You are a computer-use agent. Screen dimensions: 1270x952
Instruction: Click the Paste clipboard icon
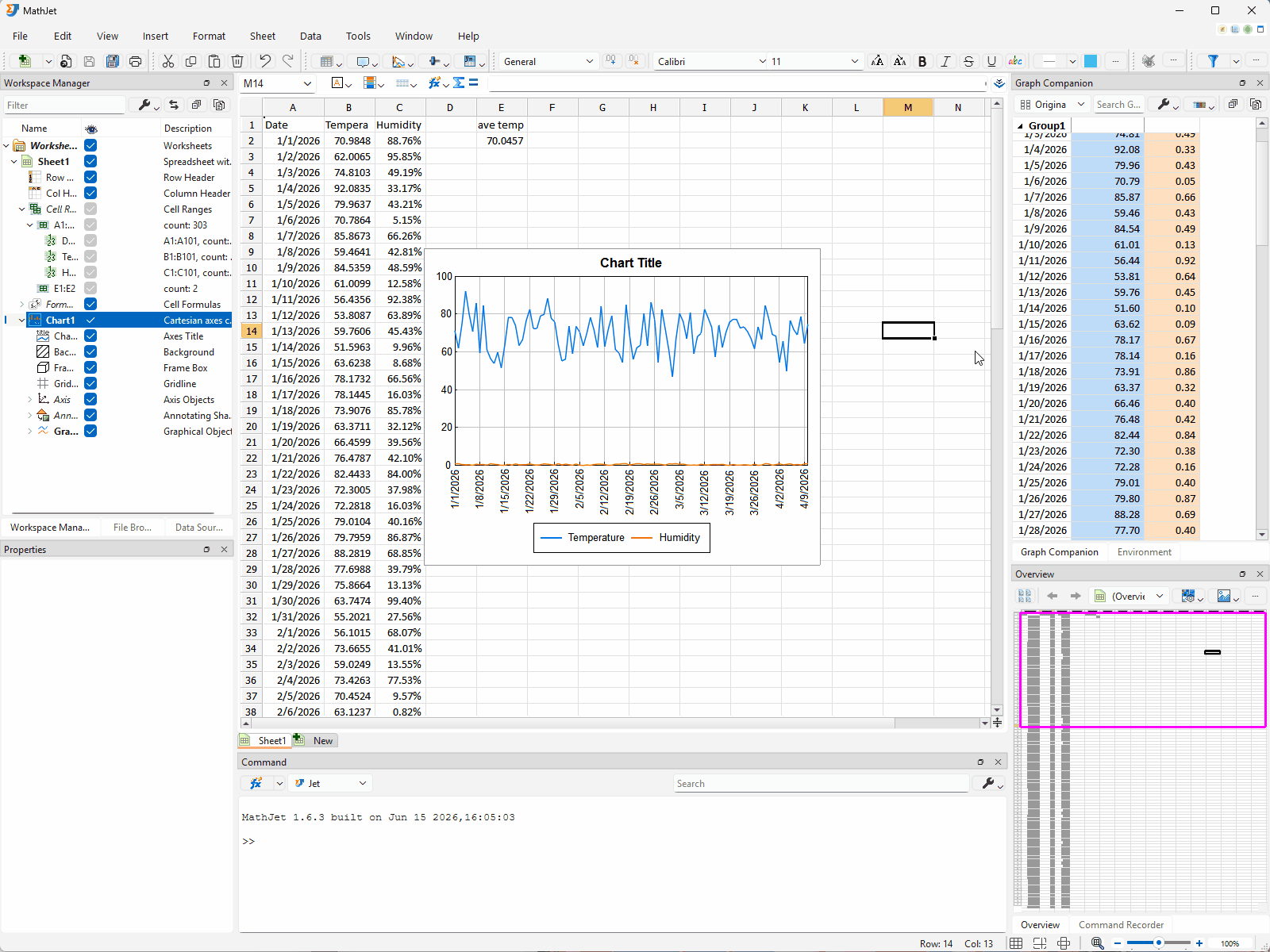tap(214, 61)
